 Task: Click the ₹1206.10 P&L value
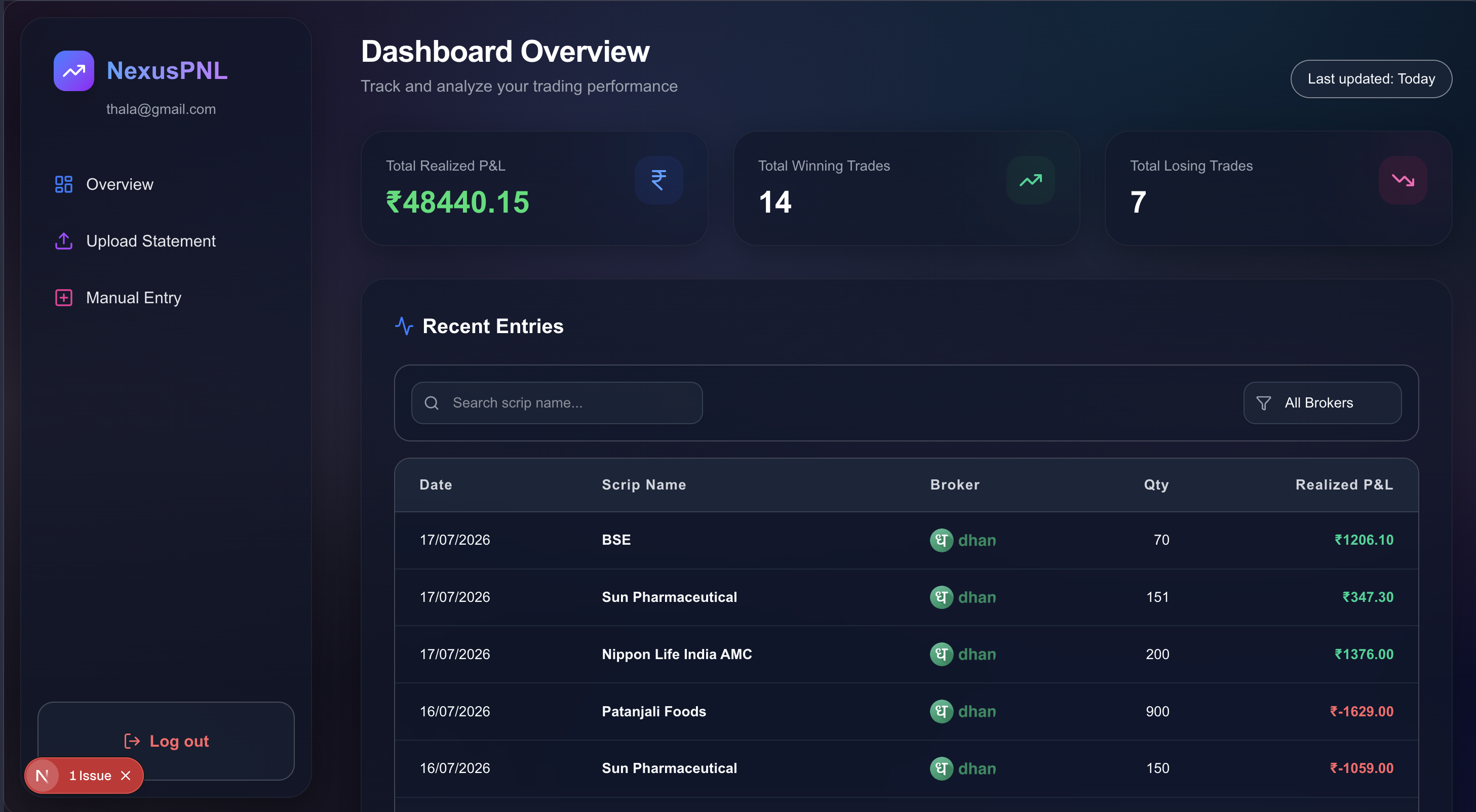(x=1364, y=540)
